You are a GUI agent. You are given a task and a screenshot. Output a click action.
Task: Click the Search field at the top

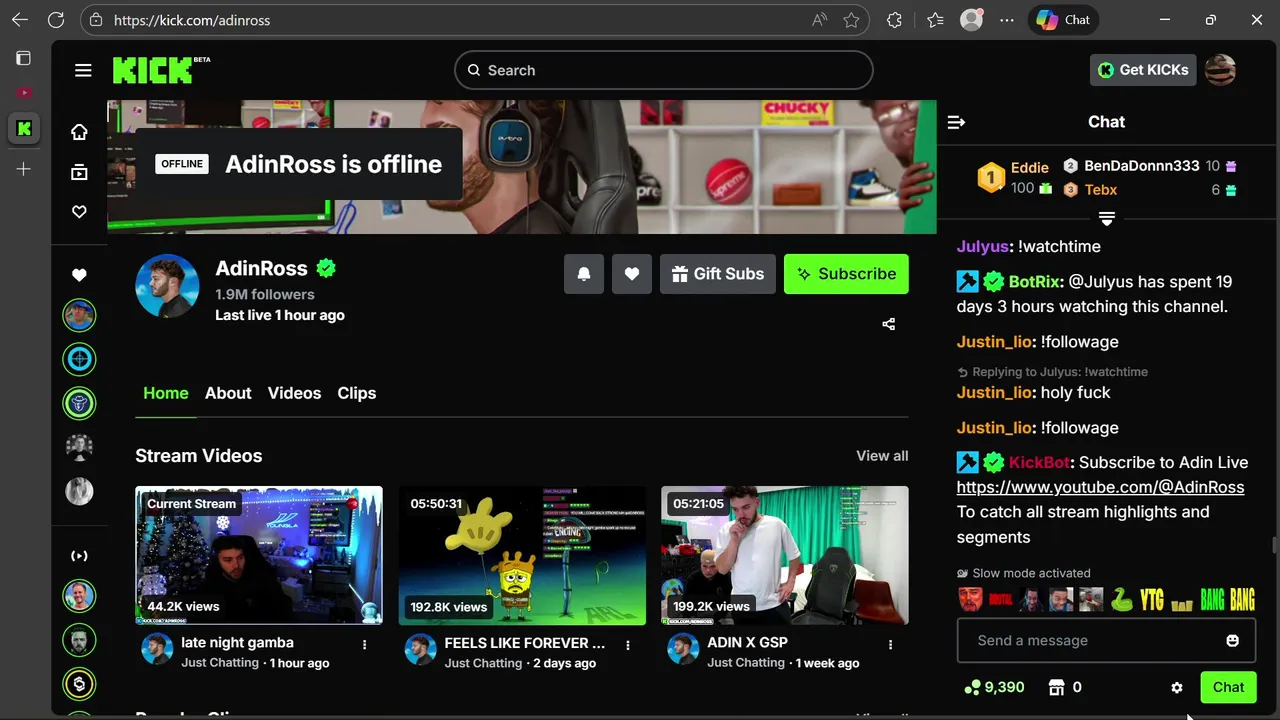point(663,70)
